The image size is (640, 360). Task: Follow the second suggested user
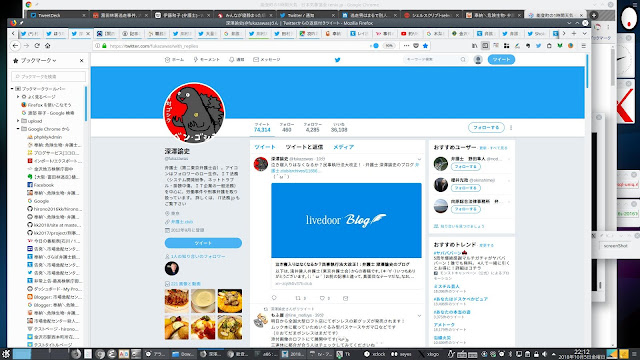click(x=466, y=188)
